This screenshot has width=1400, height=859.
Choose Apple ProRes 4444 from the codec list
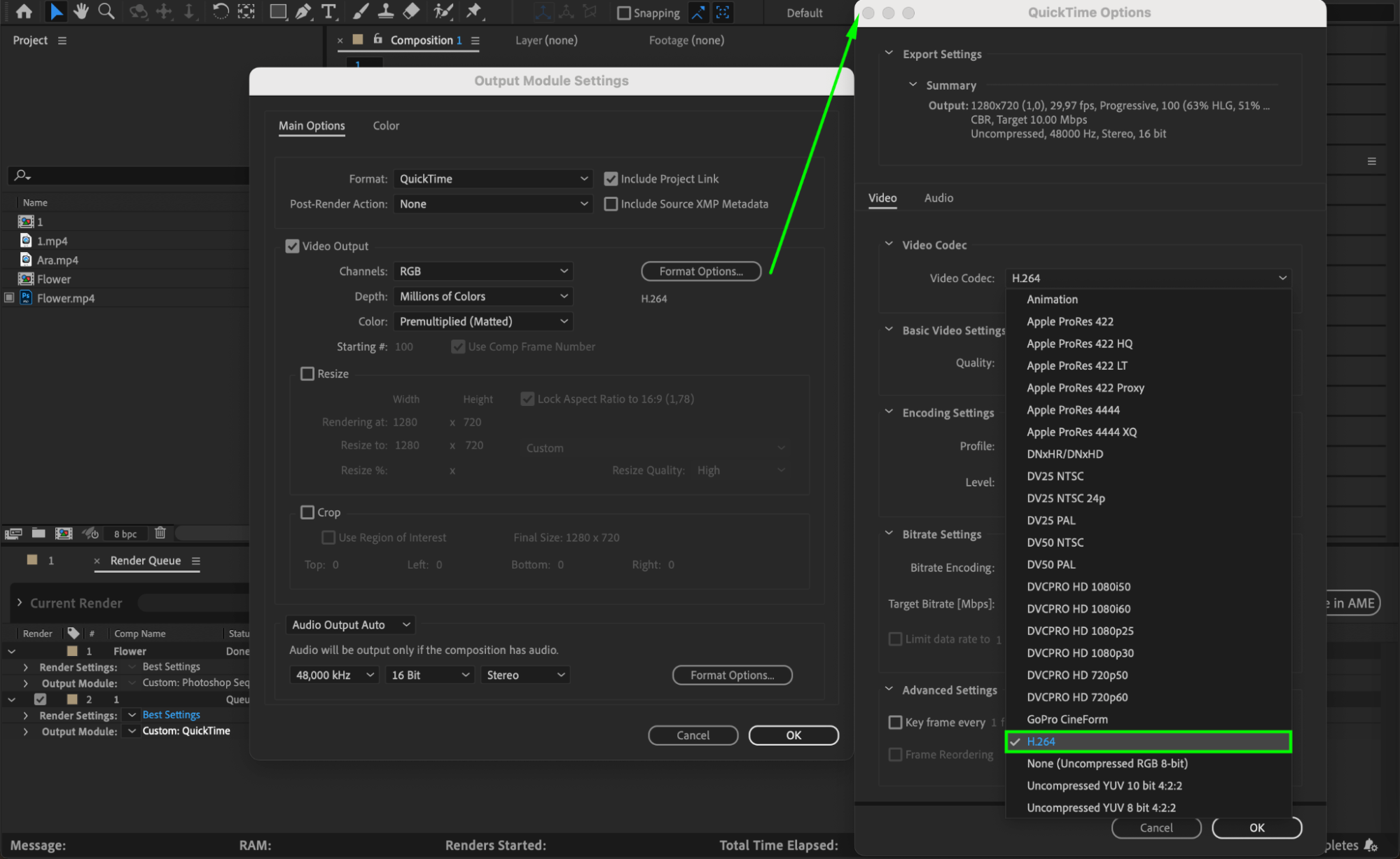pos(1073,410)
